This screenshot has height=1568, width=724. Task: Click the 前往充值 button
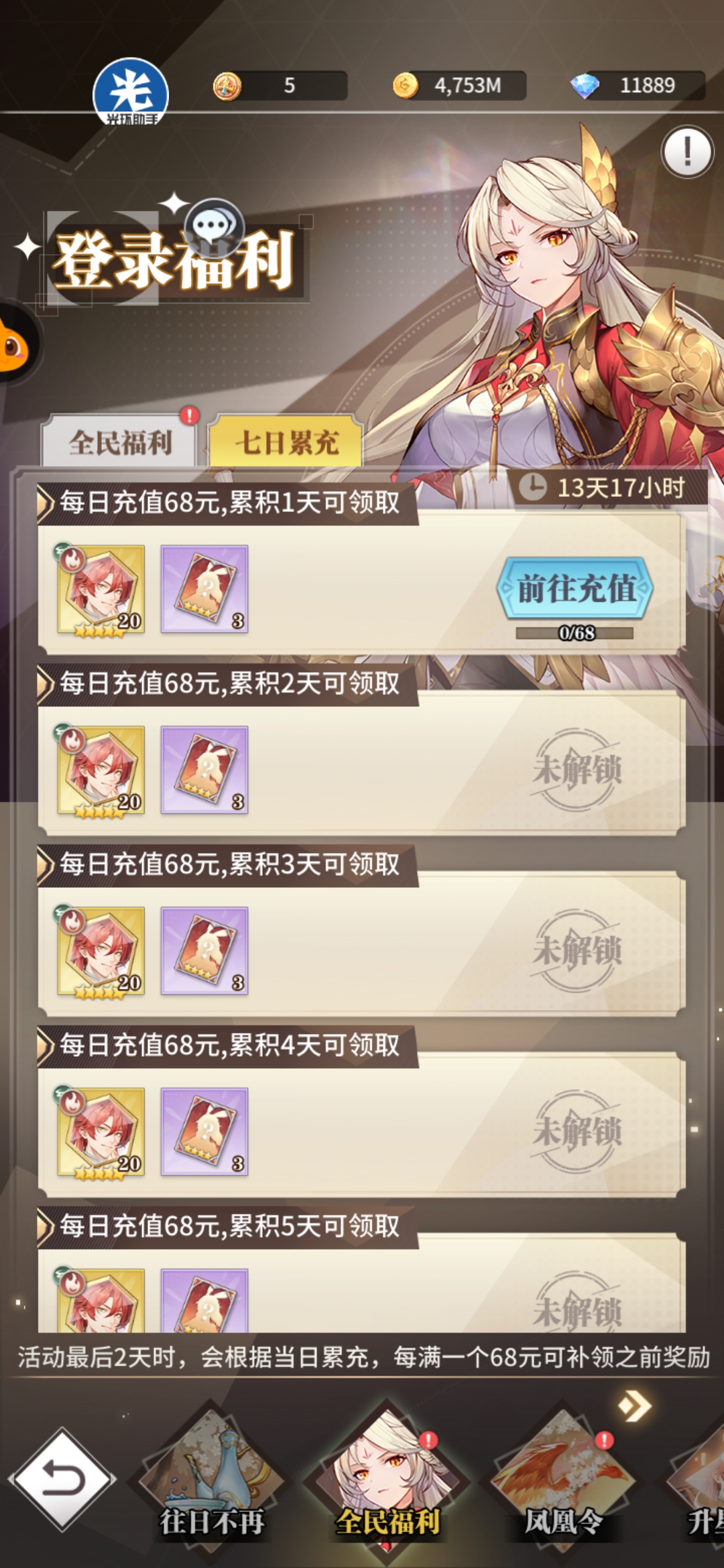tap(575, 588)
